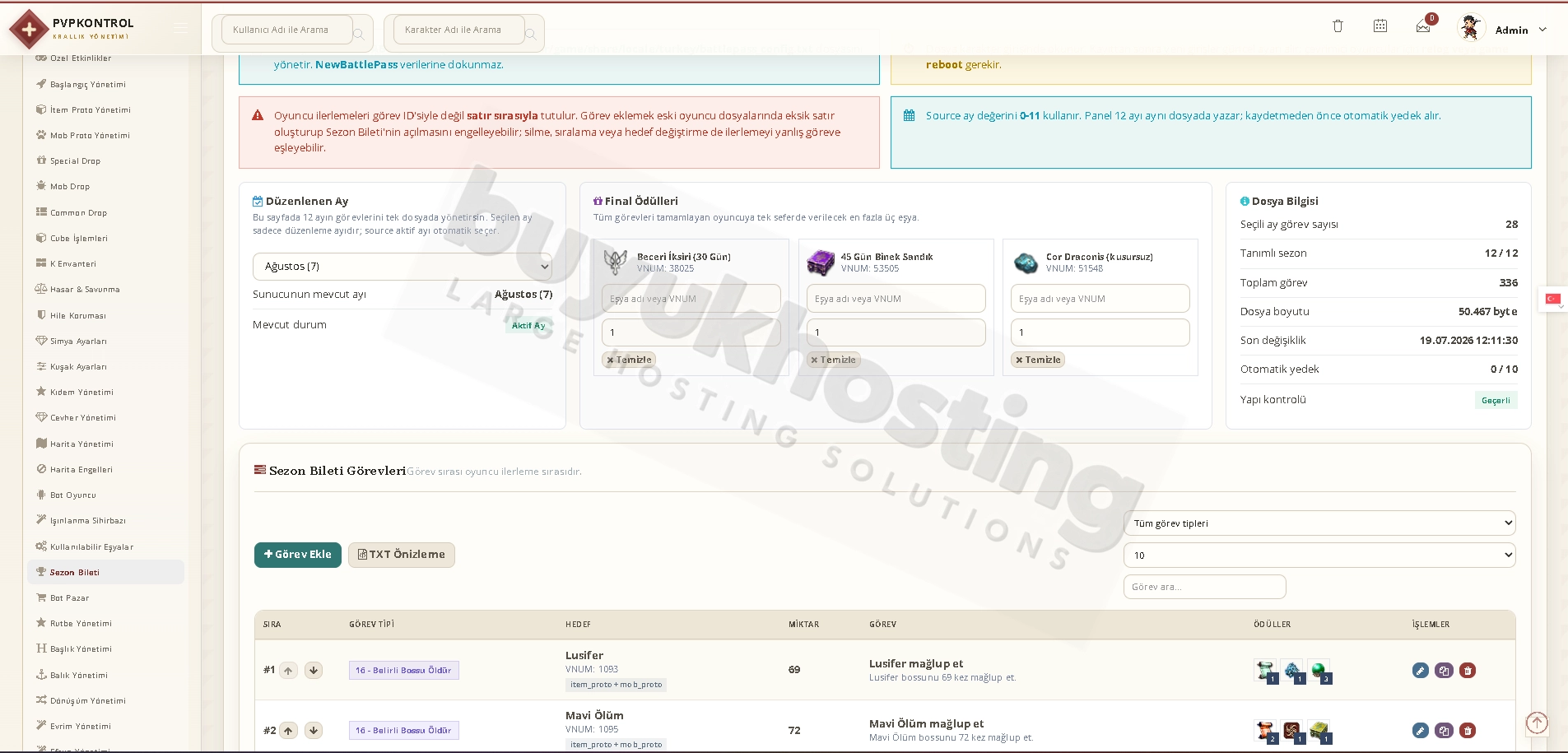This screenshot has width=1568, height=753.
Task: Click the Beceri İksiri reward item icon
Action: (616, 262)
